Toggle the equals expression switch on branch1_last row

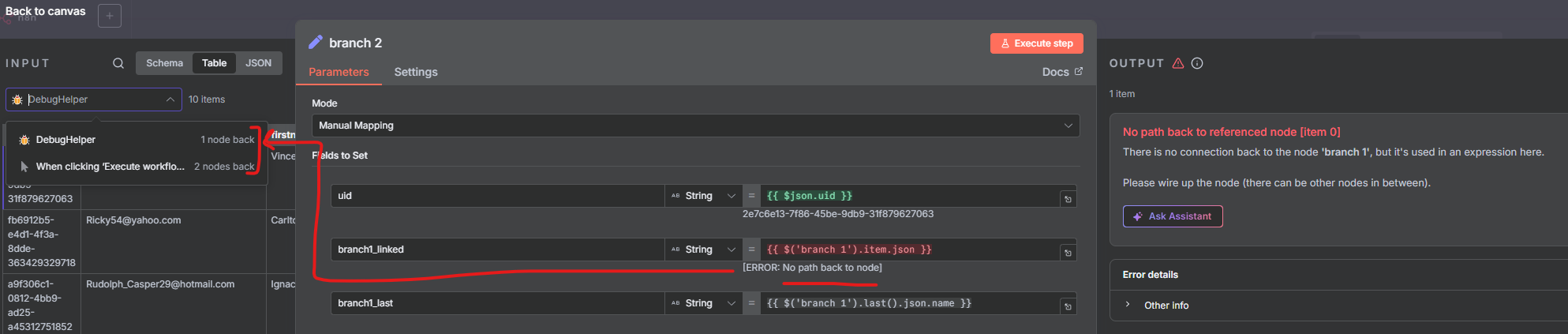coord(751,303)
